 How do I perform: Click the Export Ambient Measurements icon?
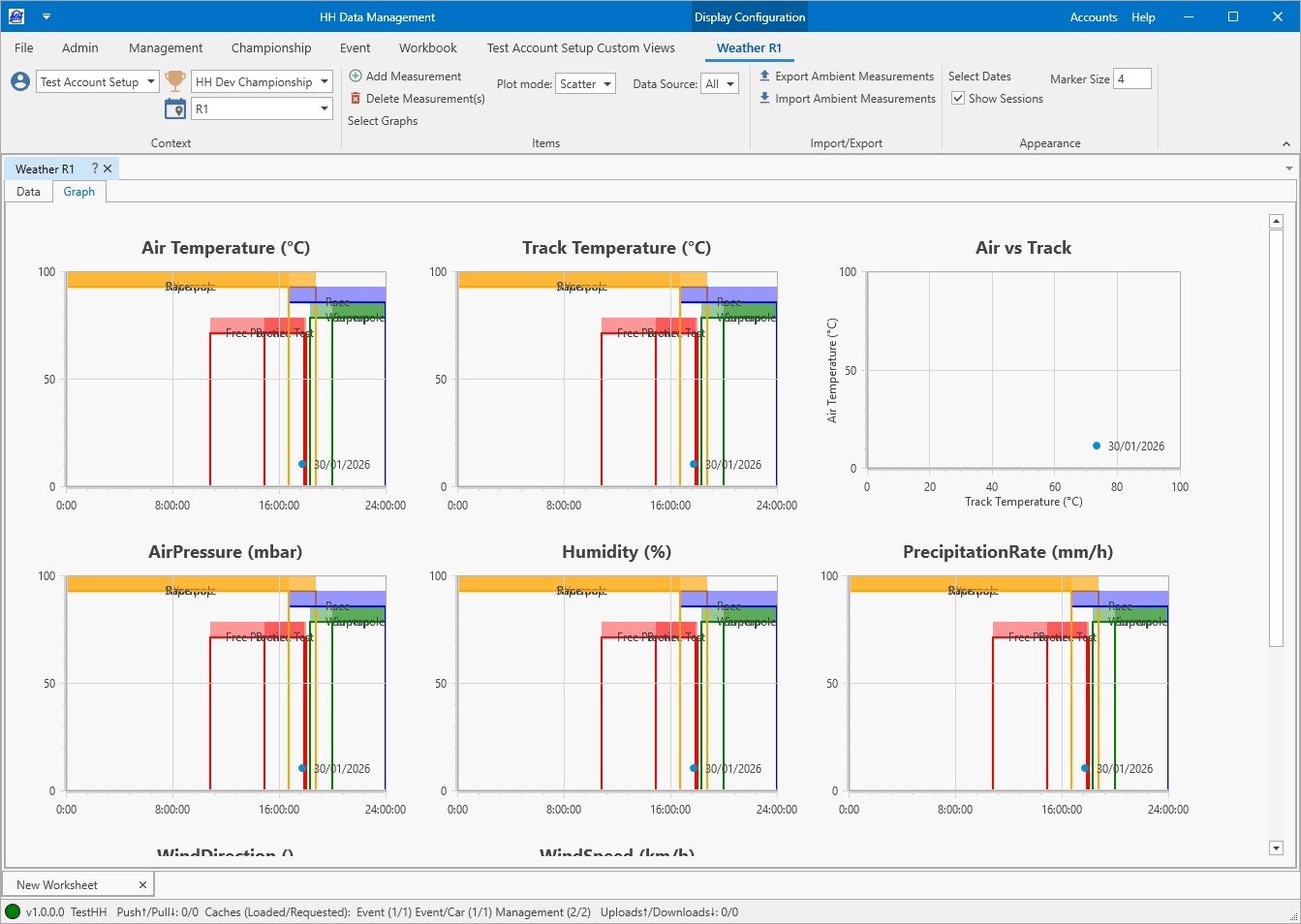pyautogui.click(x=764, y=77)
